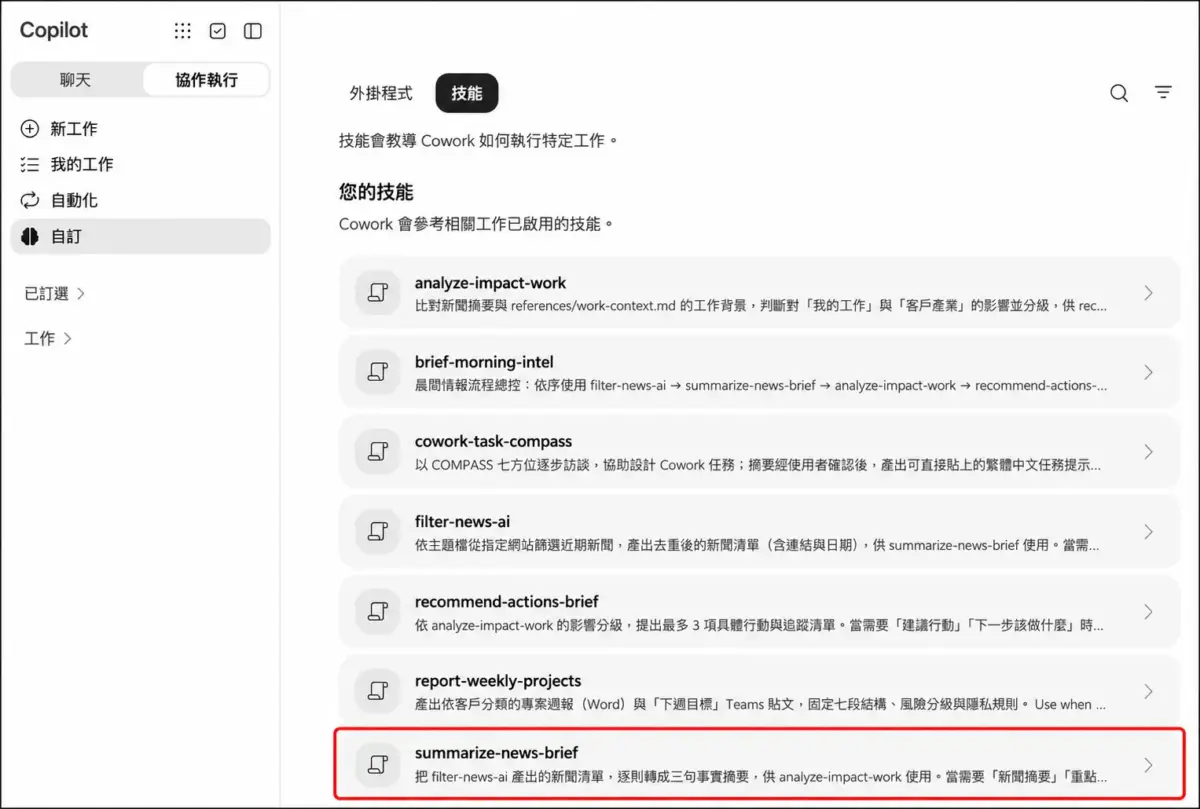Open the filter lines icon
The height and width of the screenshot is (809, 1200).
tap(1163, 93)
